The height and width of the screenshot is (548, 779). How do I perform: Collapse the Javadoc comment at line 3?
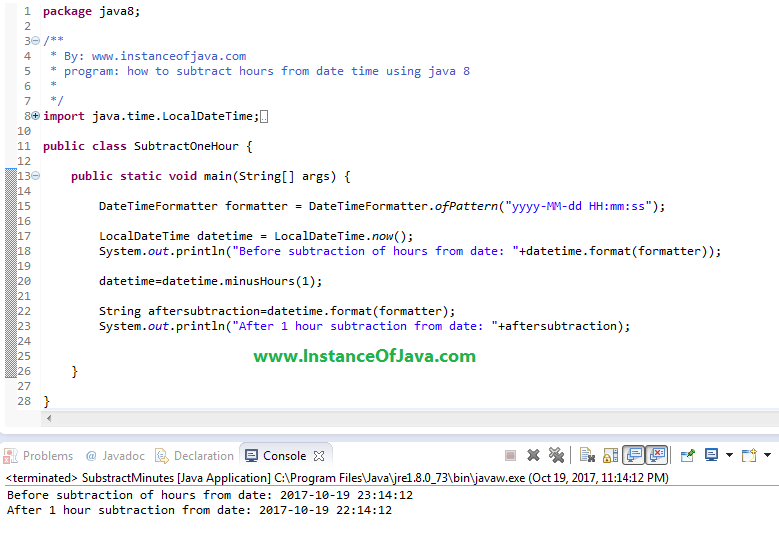(x=36, y=41)
